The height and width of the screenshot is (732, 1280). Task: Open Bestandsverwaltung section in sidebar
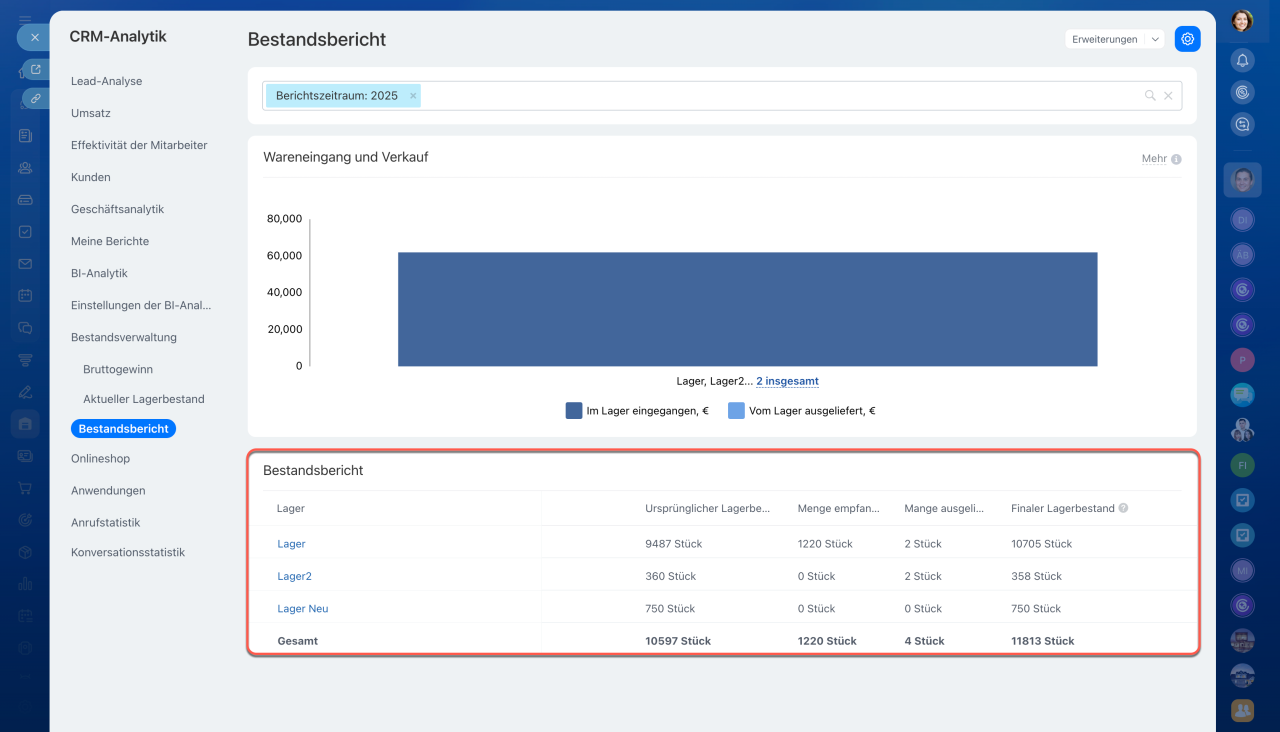(123, 337)
